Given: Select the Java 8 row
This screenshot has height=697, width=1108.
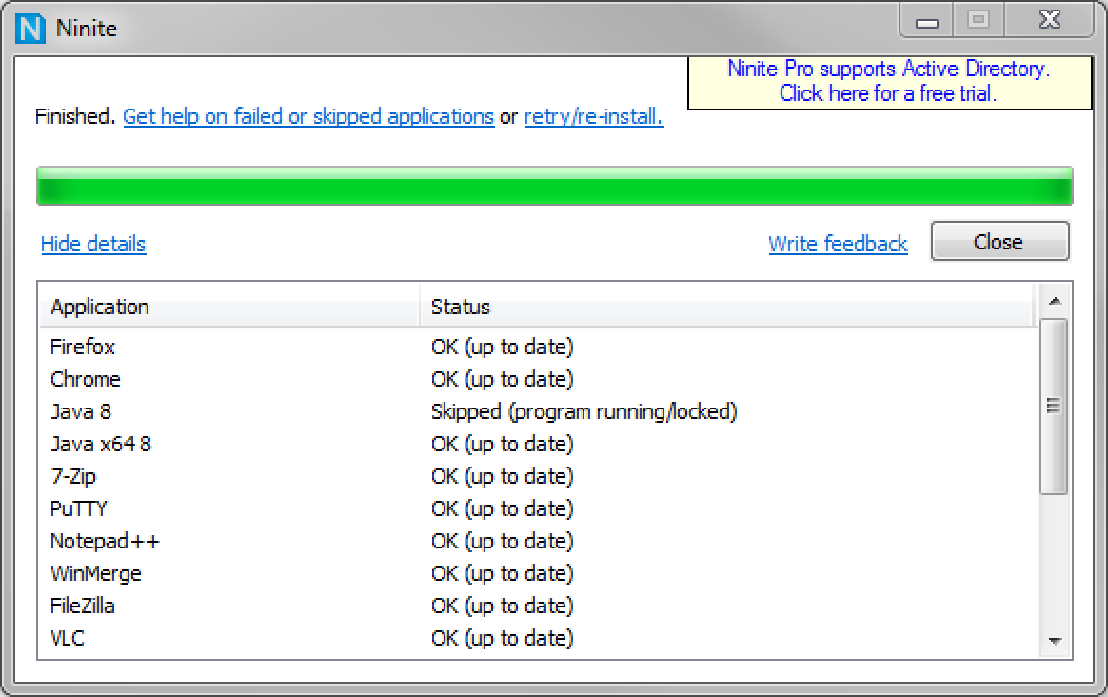Looking at the screenshot, I should click(538, 412).
